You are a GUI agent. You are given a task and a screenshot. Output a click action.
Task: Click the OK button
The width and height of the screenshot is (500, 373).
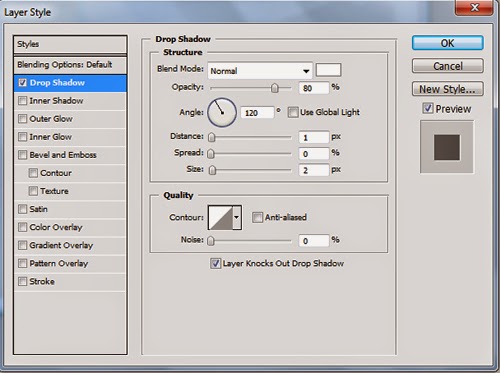coord(447,43)
